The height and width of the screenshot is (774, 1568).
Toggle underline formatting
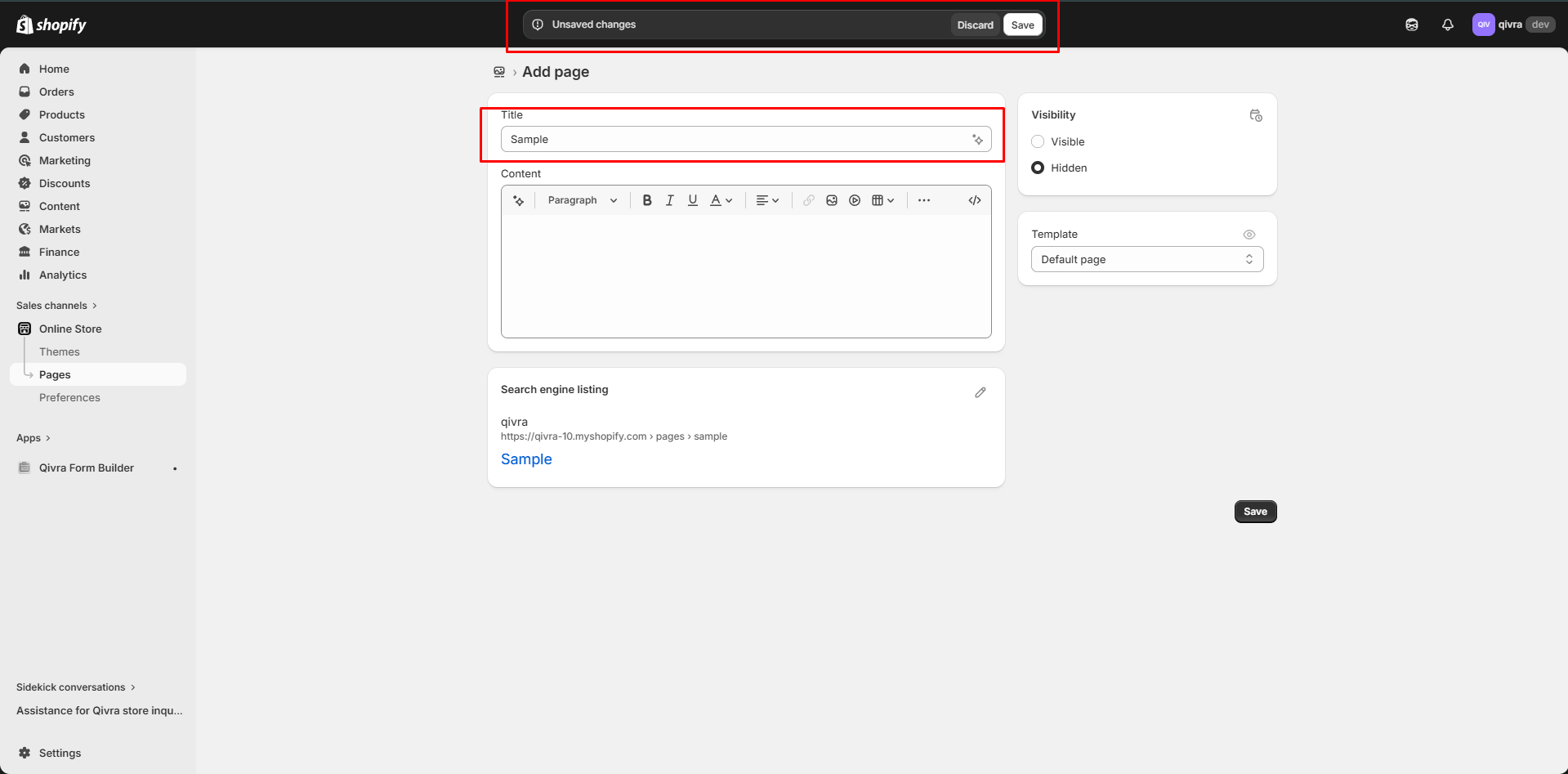693,200
